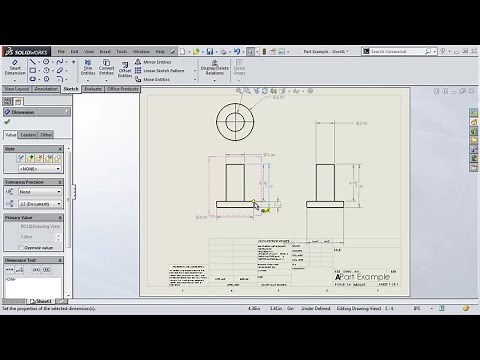The image size is (480, 360).
Task: Click Mirror Entities
Action: [x=153, y=62]
